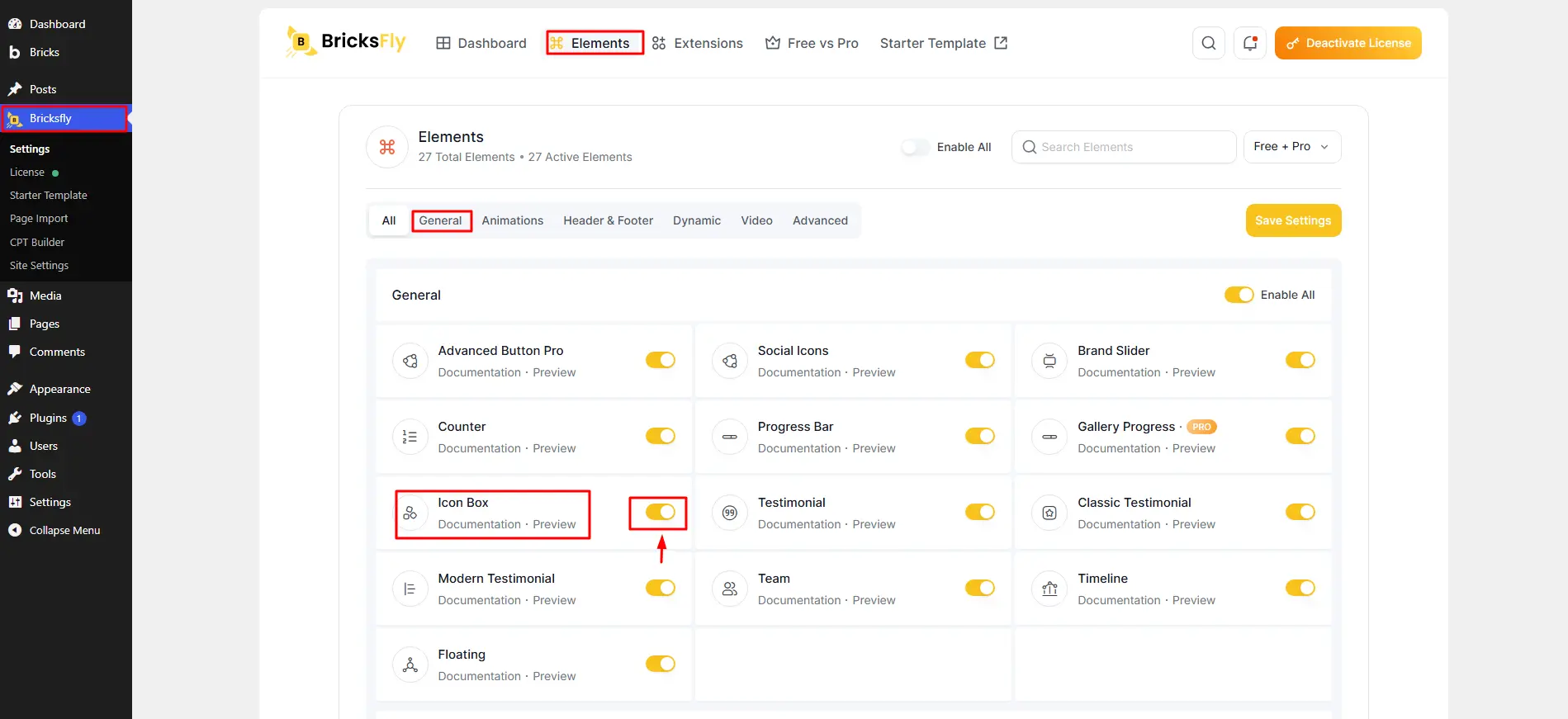Click the Deactivate License button
The height and width of the screenshot is (719, 1568).
coord(1348,43)
